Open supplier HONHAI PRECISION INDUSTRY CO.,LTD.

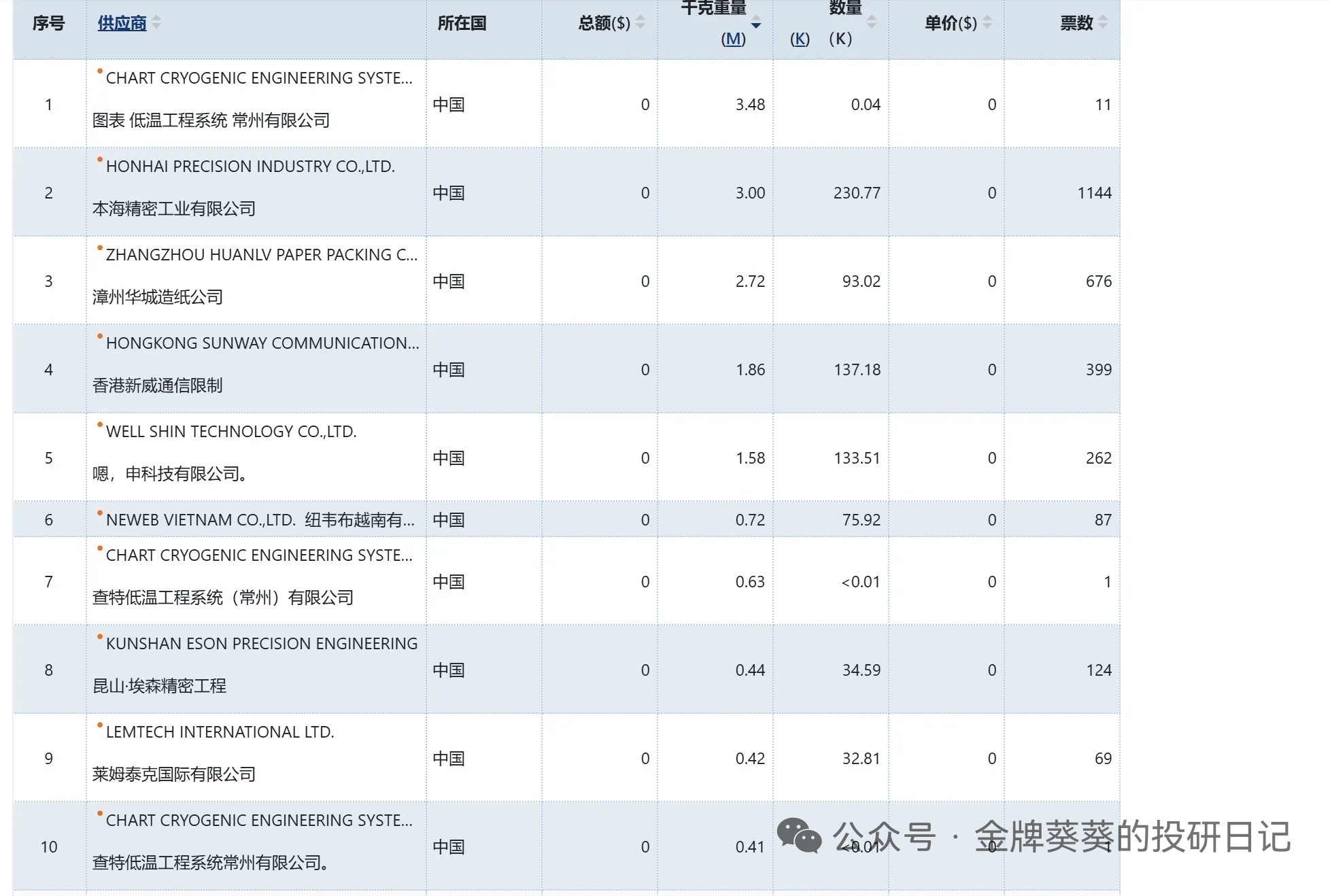(250, 167)
